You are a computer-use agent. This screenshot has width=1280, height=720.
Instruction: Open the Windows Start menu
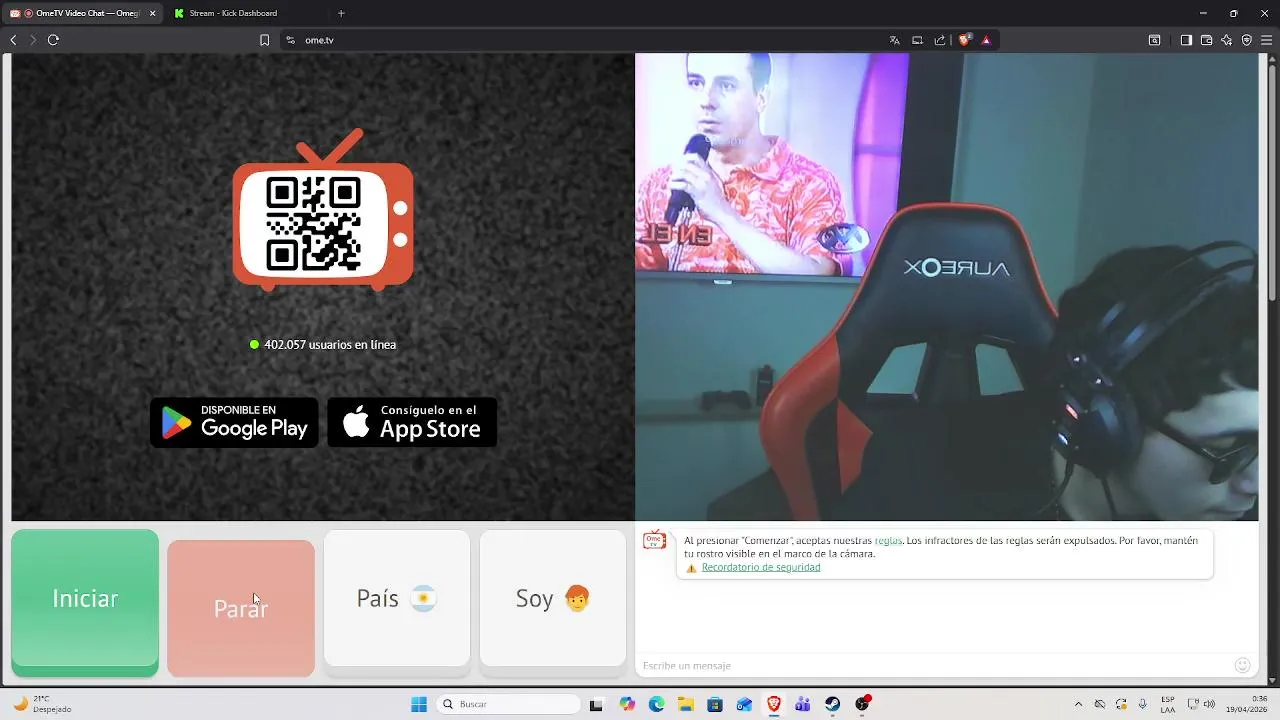(419, 704)
